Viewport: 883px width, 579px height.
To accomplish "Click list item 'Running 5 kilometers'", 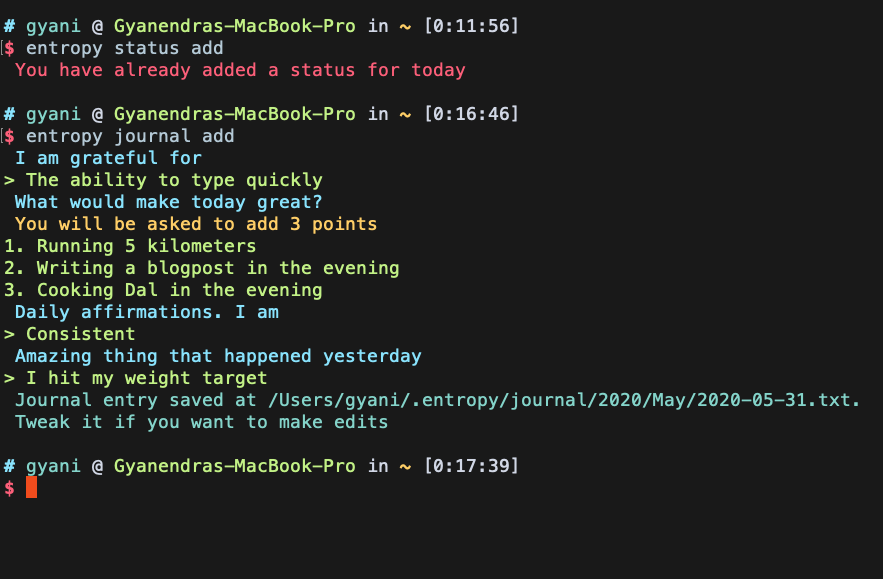I will pyautogui.click(x=146, y=246).
